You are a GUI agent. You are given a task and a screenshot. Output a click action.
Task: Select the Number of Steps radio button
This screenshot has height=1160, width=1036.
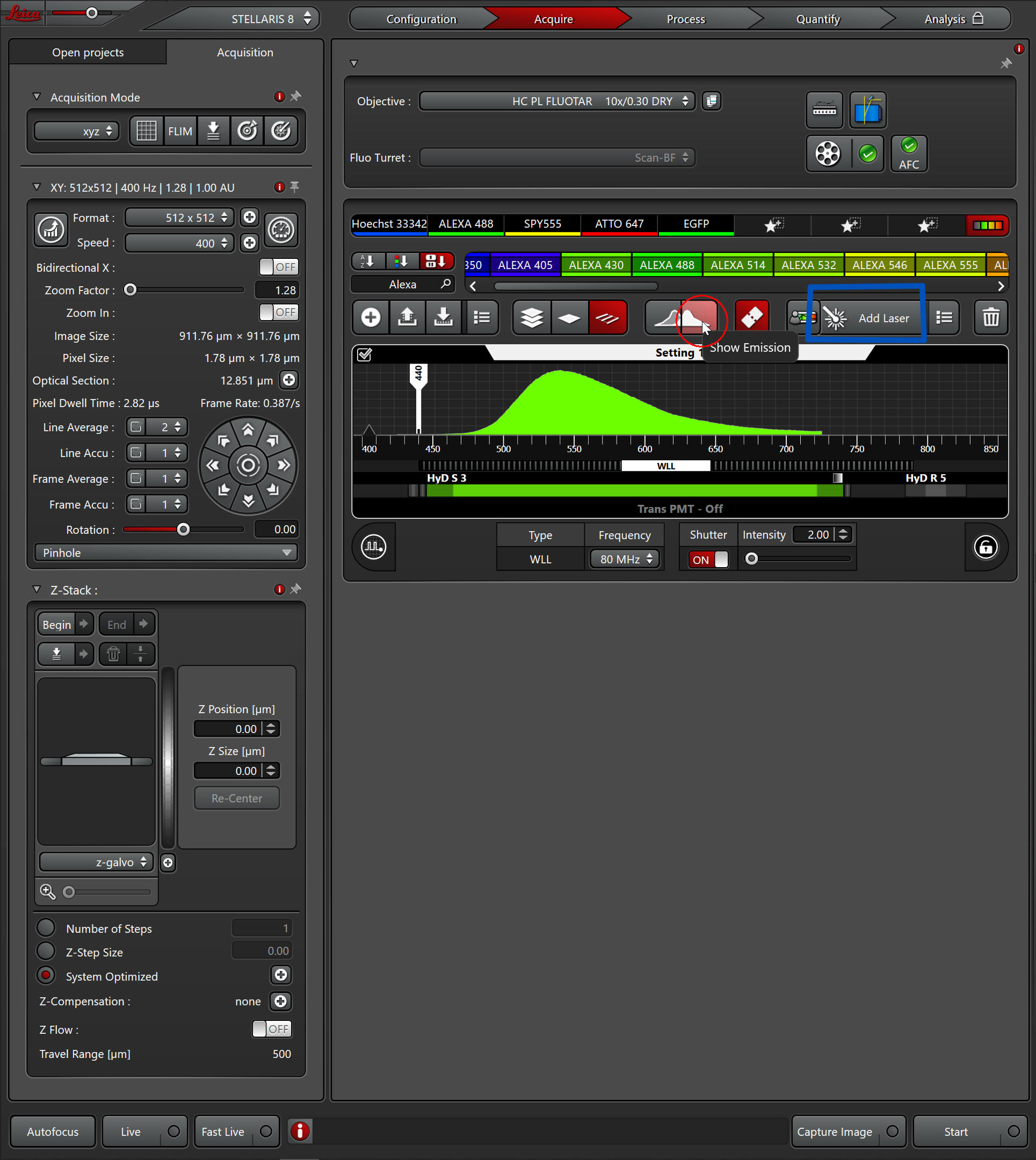(46, 929)
